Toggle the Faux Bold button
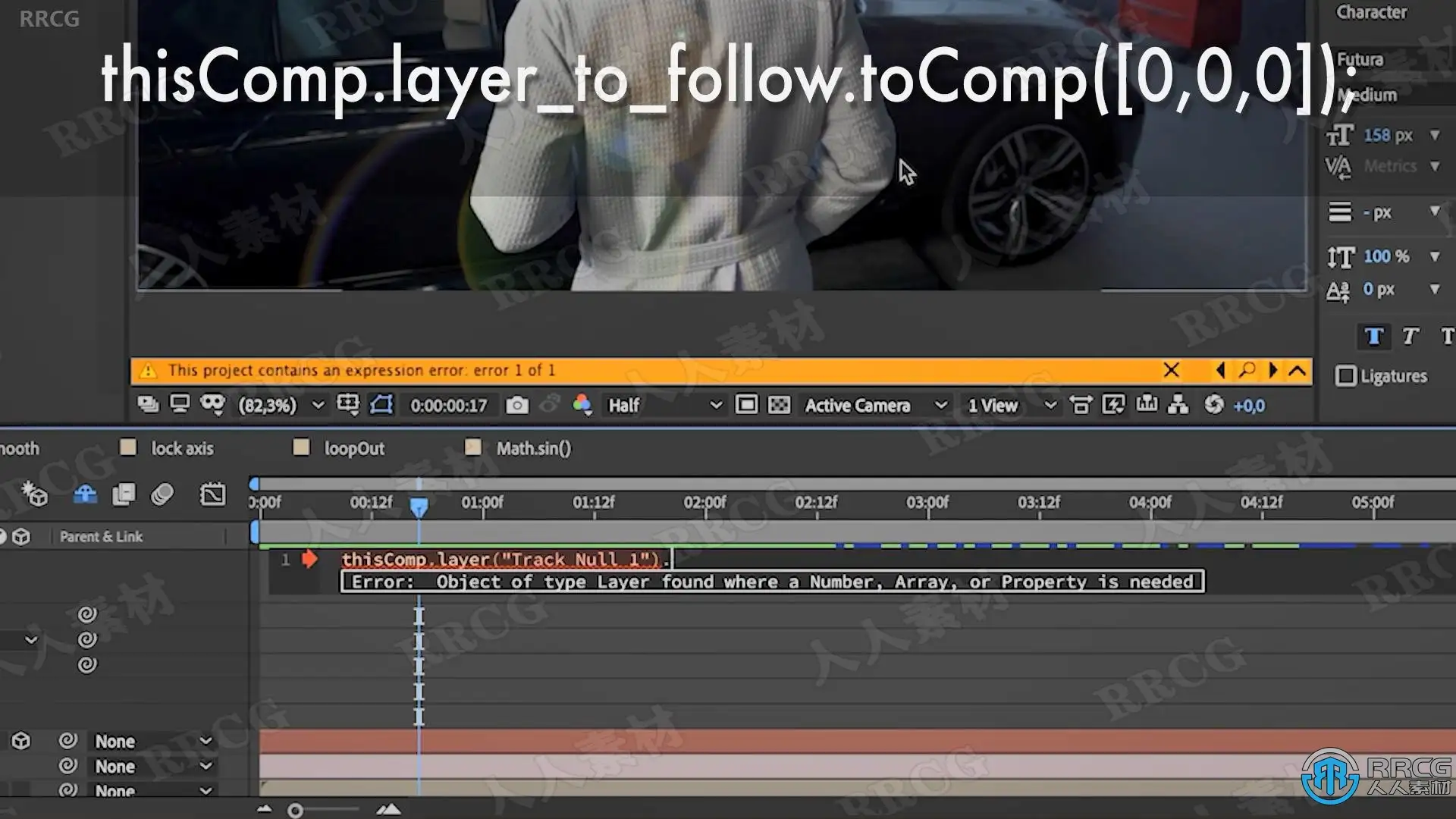The height and width of the screenshot is (819, 1456). (x=1374, y=337)
